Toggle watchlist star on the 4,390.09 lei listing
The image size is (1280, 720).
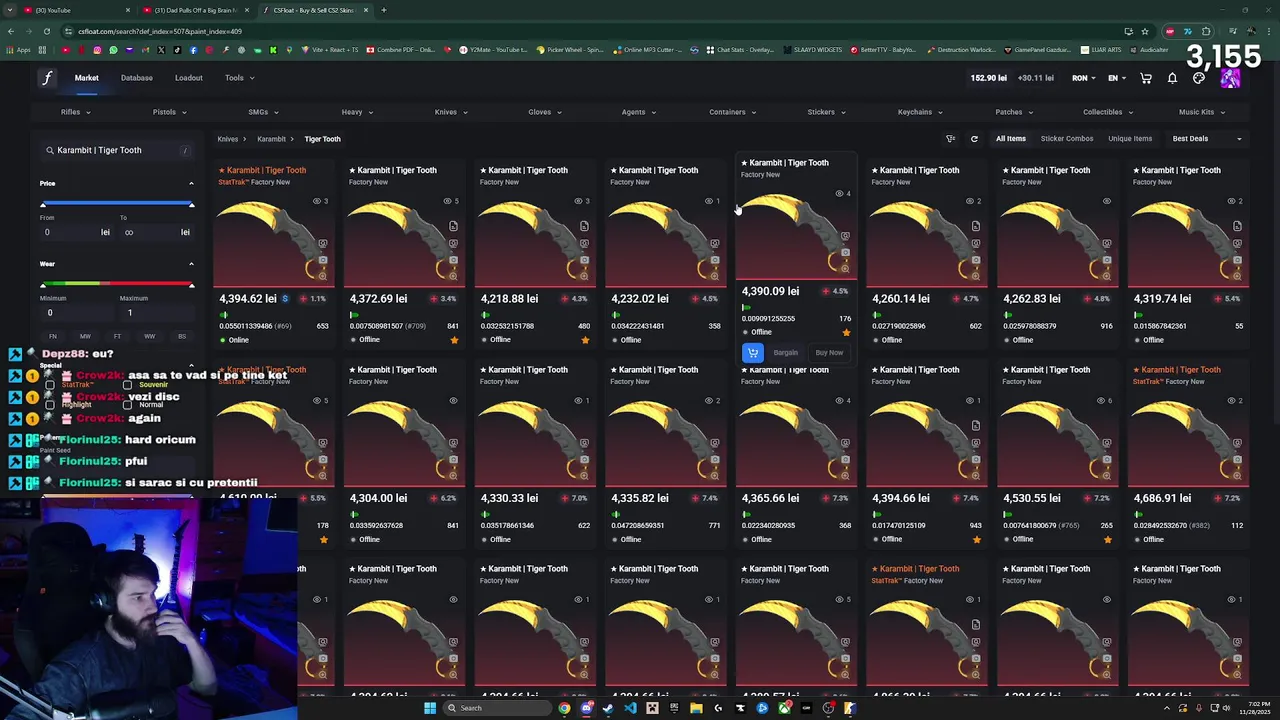click(x=846, y=332)
